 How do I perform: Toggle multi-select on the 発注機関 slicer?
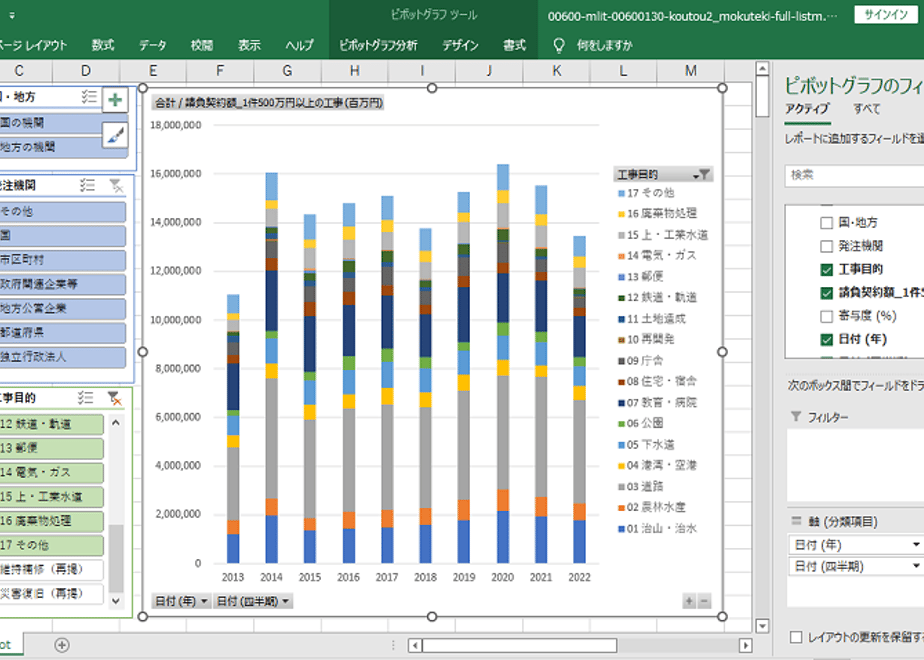pos(87,186)
